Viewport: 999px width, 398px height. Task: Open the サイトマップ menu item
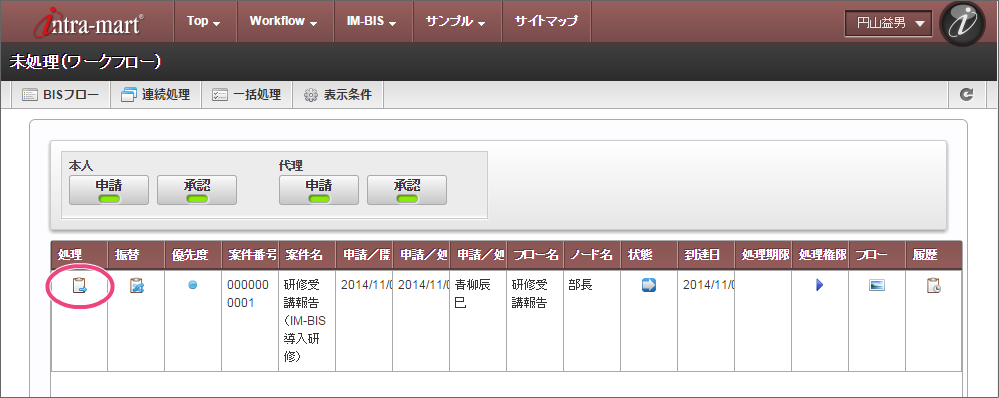tap(547, 21)
